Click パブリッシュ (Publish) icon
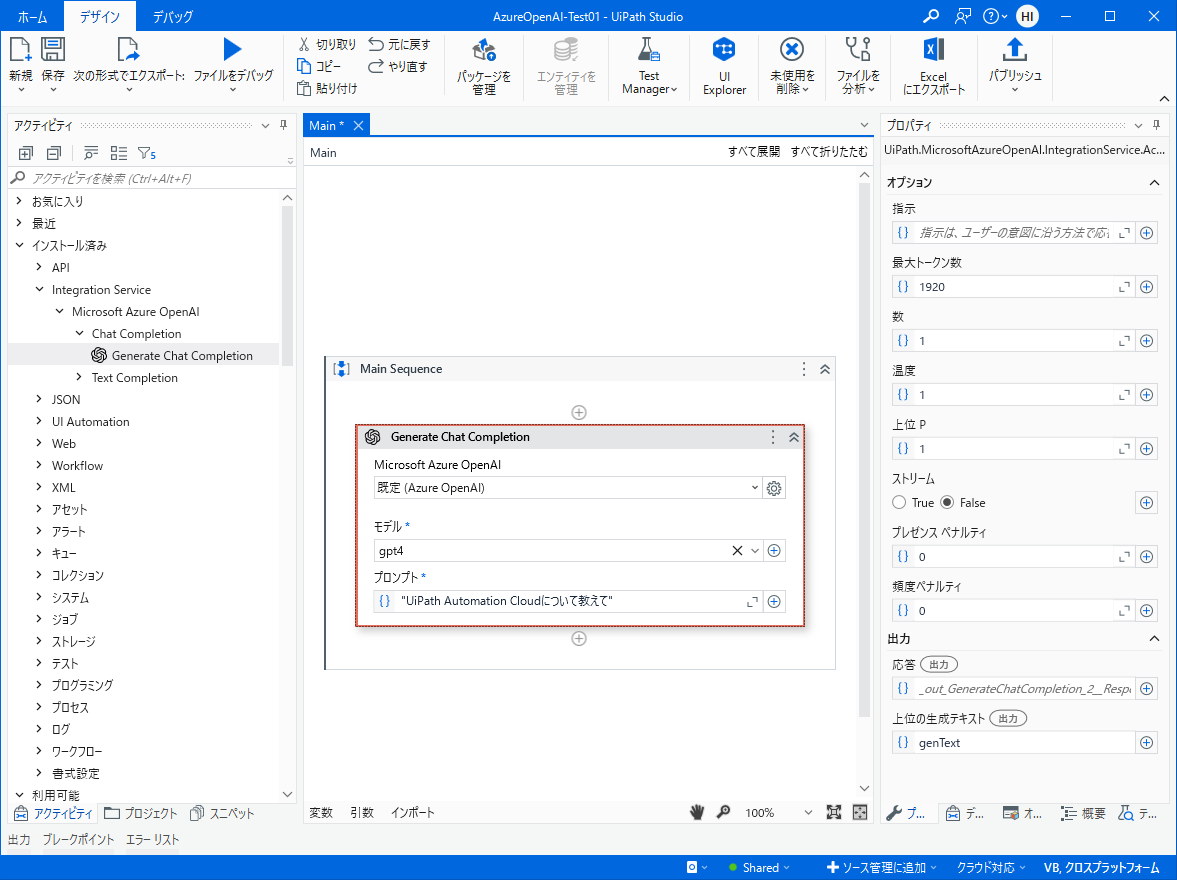This screenshot has height=880, width=1177. coord(1015,50)
